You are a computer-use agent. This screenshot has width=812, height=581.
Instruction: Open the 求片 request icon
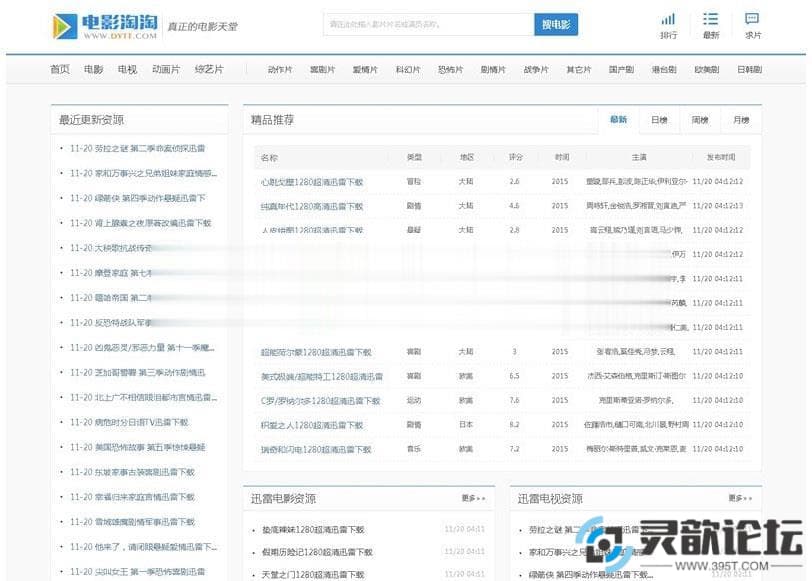[x=752, y=25]
